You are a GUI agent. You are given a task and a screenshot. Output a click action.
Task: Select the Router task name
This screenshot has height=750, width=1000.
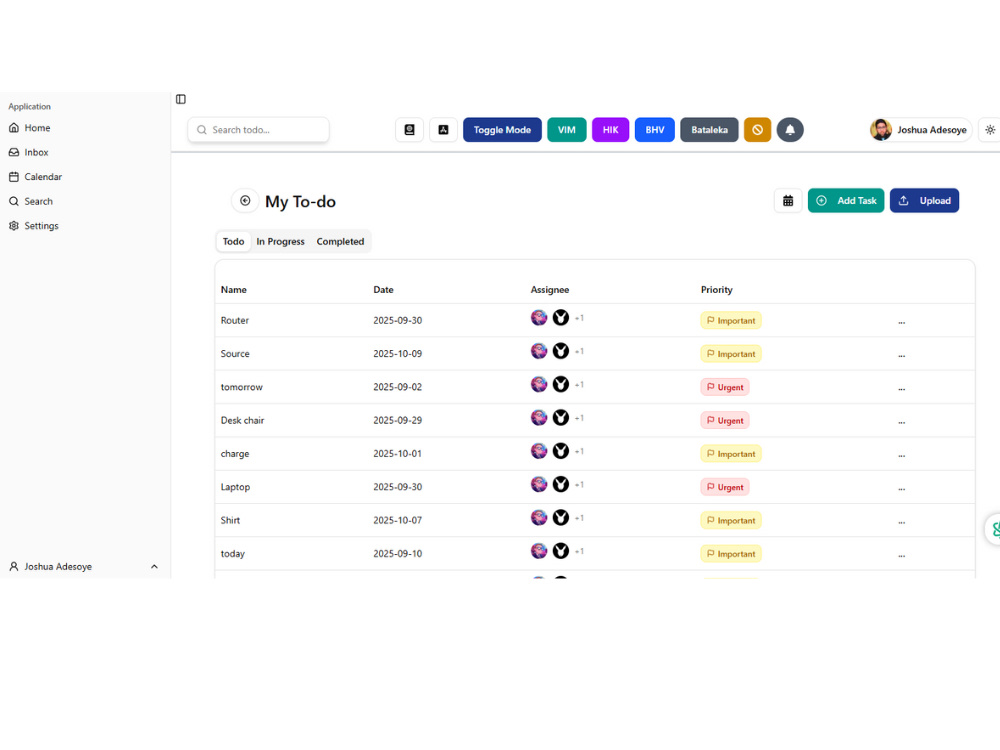pos(235,321)
